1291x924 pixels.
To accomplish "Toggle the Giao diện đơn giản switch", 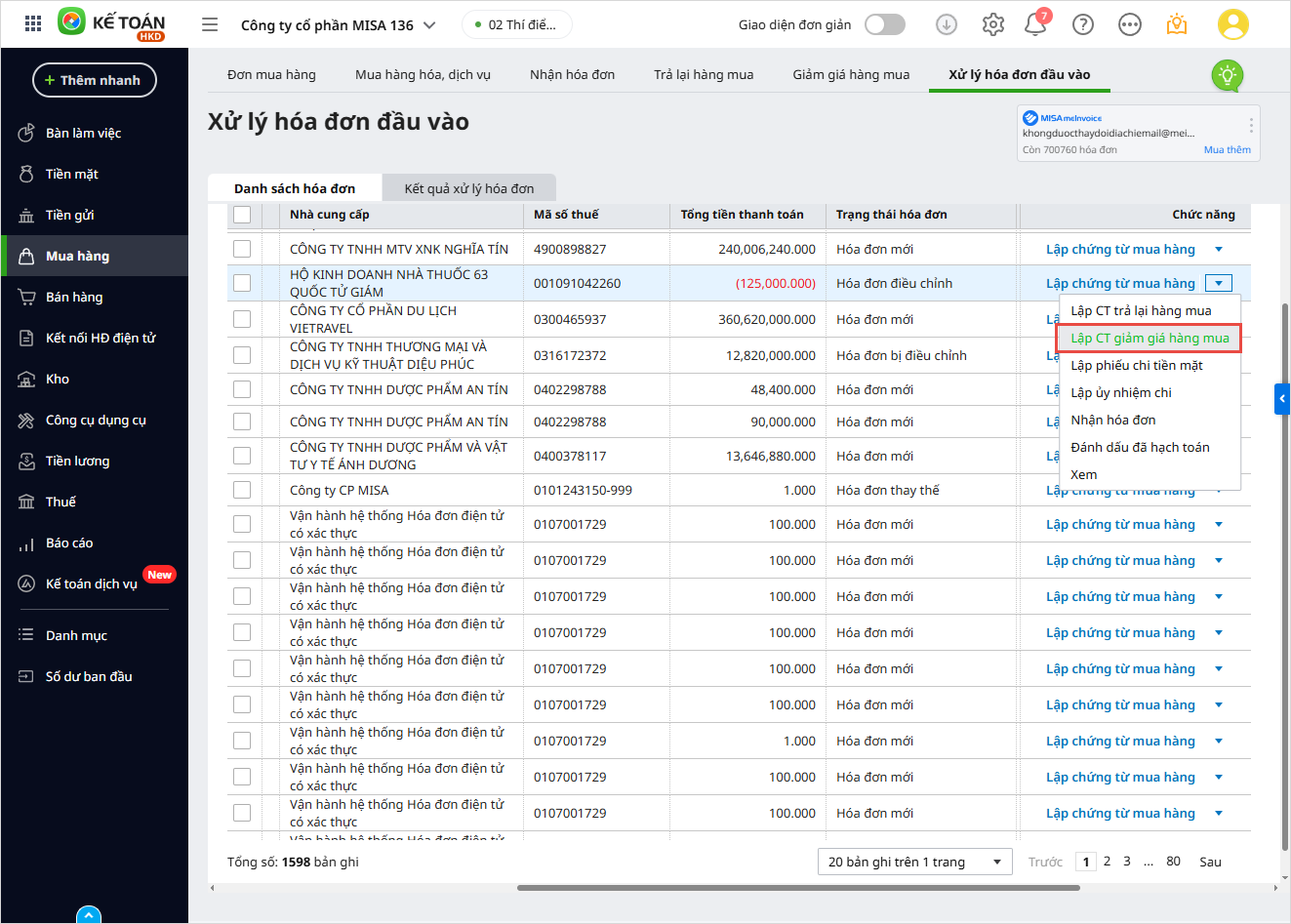I will point(885,24).
